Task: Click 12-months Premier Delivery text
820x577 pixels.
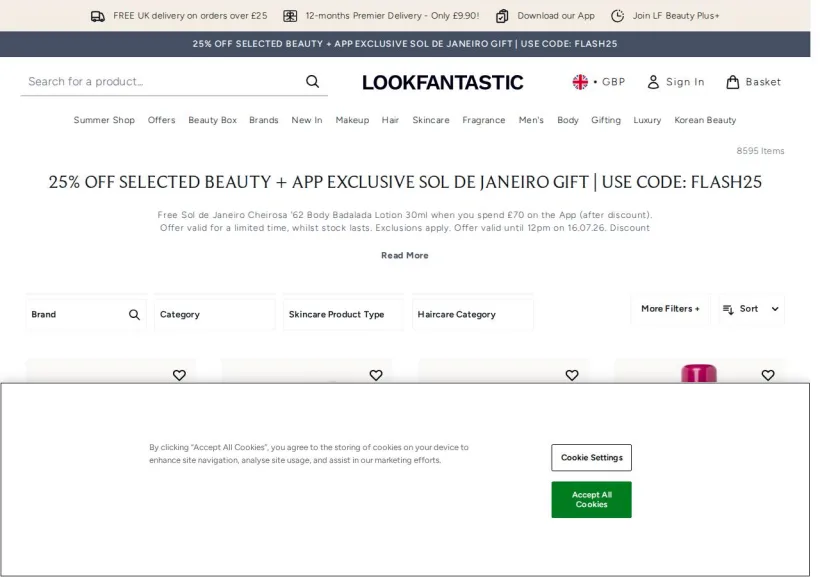Action: (x=392, y=16)
